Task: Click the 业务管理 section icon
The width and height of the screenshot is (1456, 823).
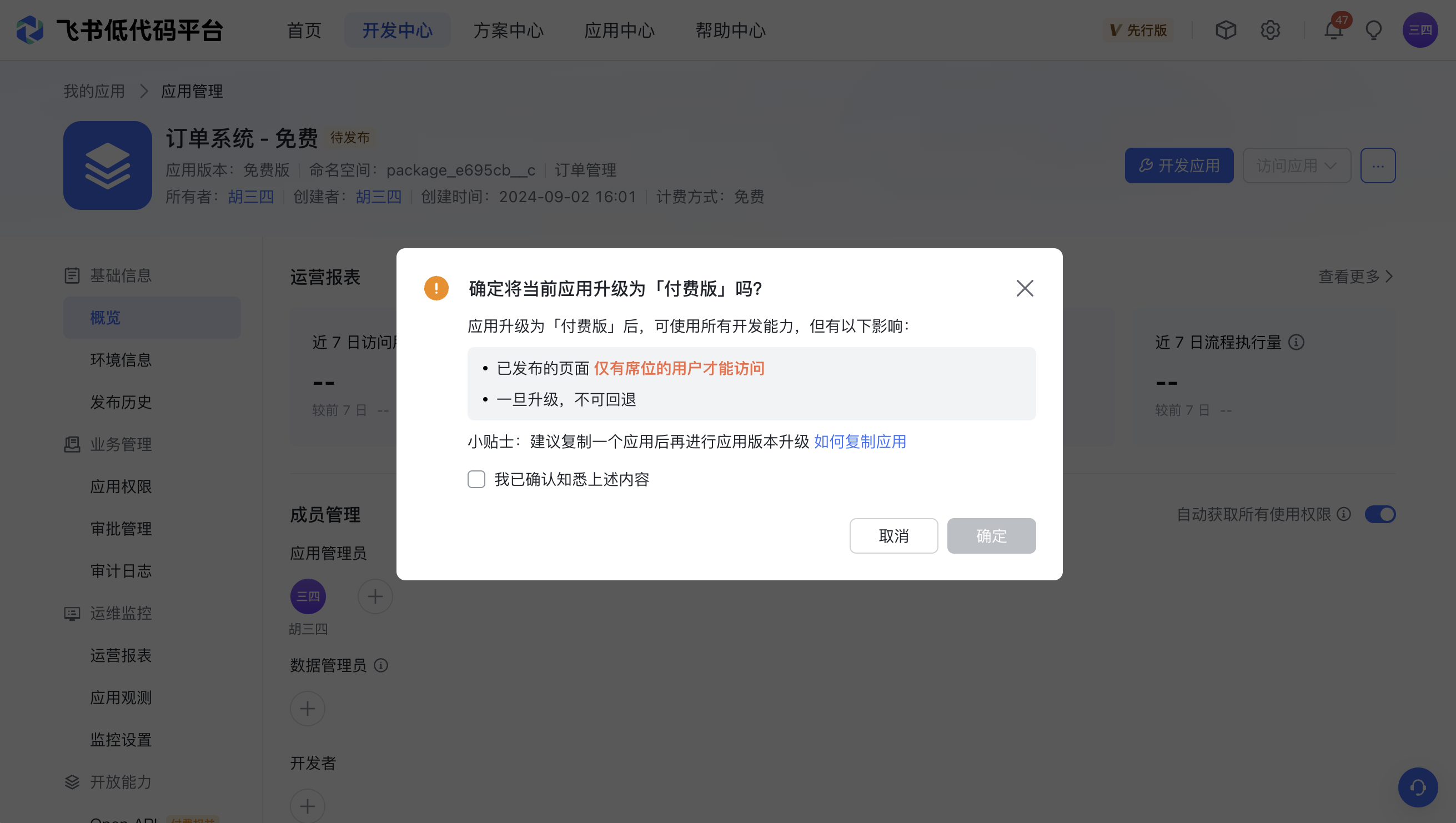Action: click(x=72, y=444)
